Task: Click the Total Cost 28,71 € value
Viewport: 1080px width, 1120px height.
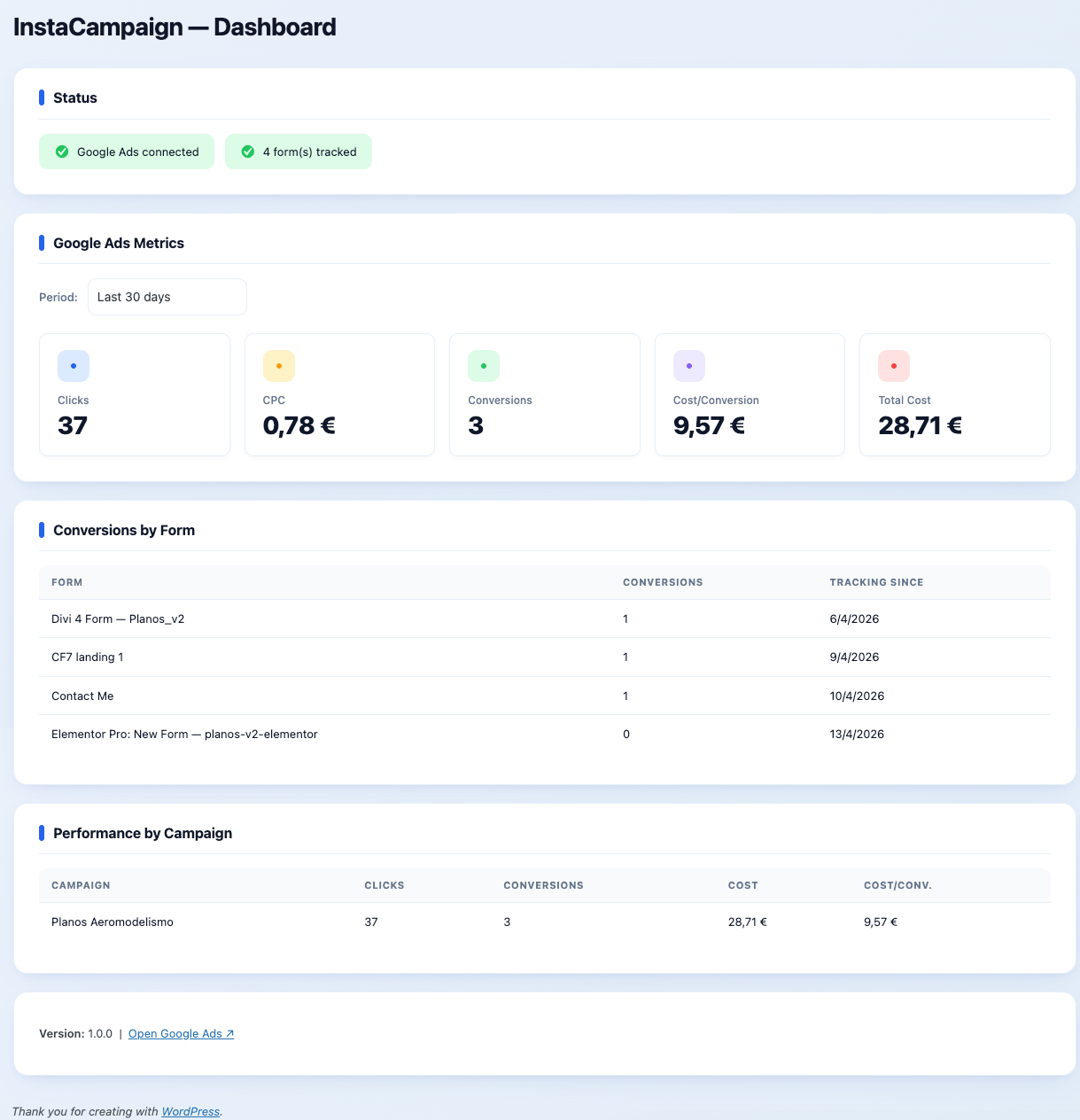Action: 920,426
